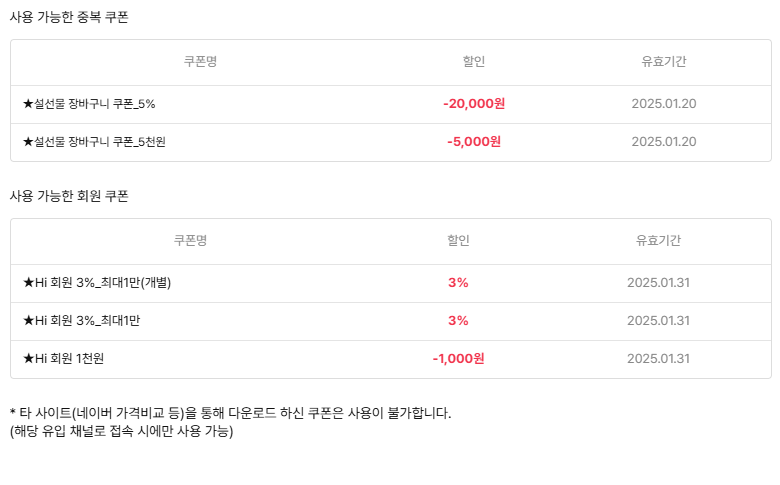
Task: Click the -20,000원 discount amount
Action: (x=473, y=104)
